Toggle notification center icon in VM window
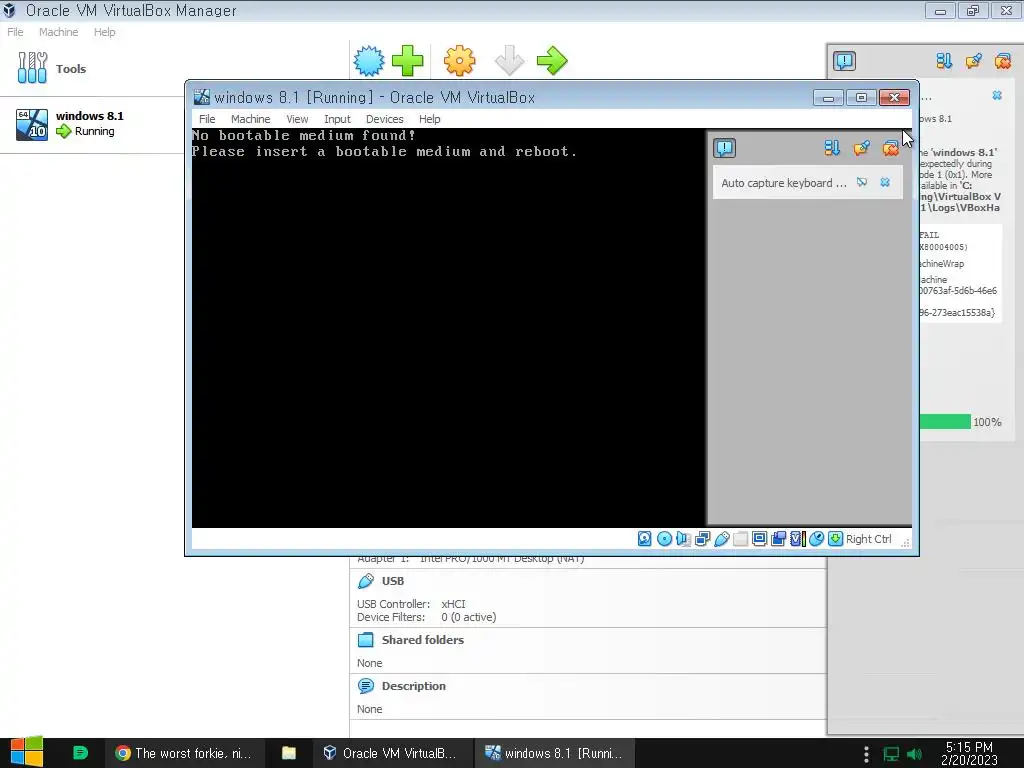 click(724, 148)
